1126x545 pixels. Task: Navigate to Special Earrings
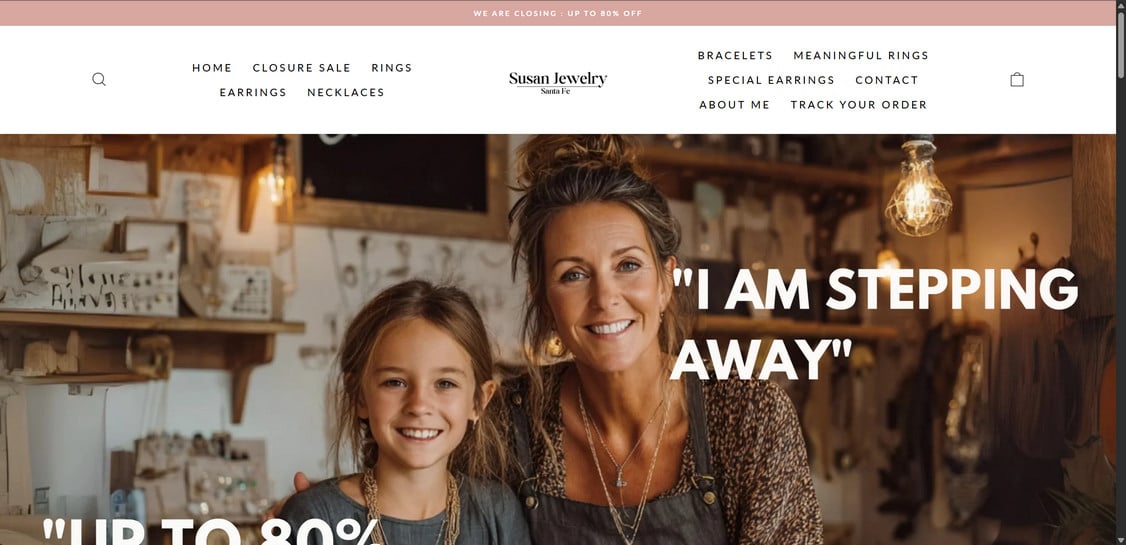coord(771,80)
